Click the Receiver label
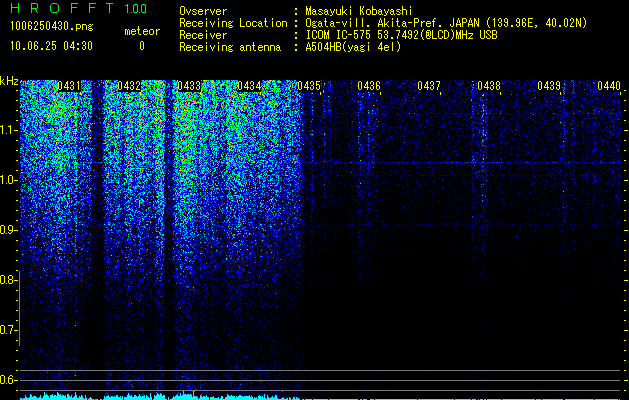This screenshot has width=629, height=400. click(203, 35)
